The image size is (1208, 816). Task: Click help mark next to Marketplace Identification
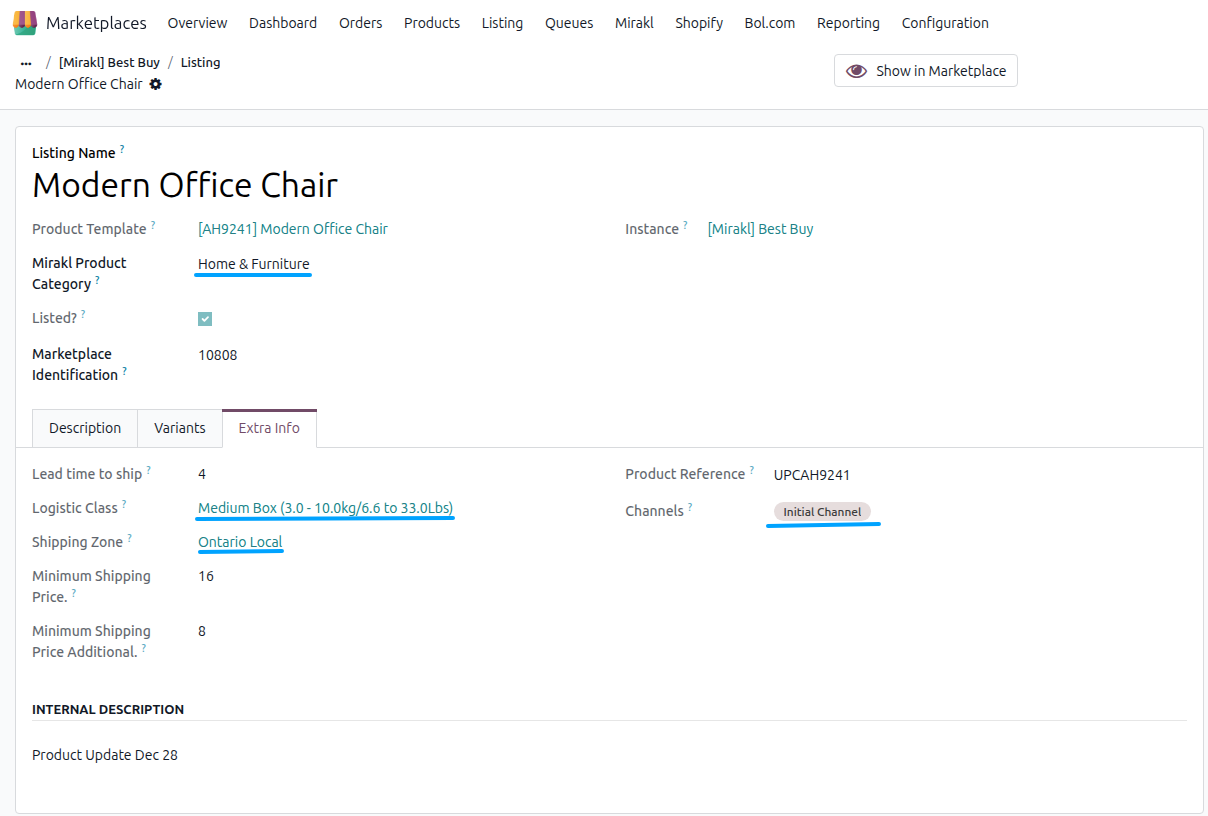[x=124, y=371]
